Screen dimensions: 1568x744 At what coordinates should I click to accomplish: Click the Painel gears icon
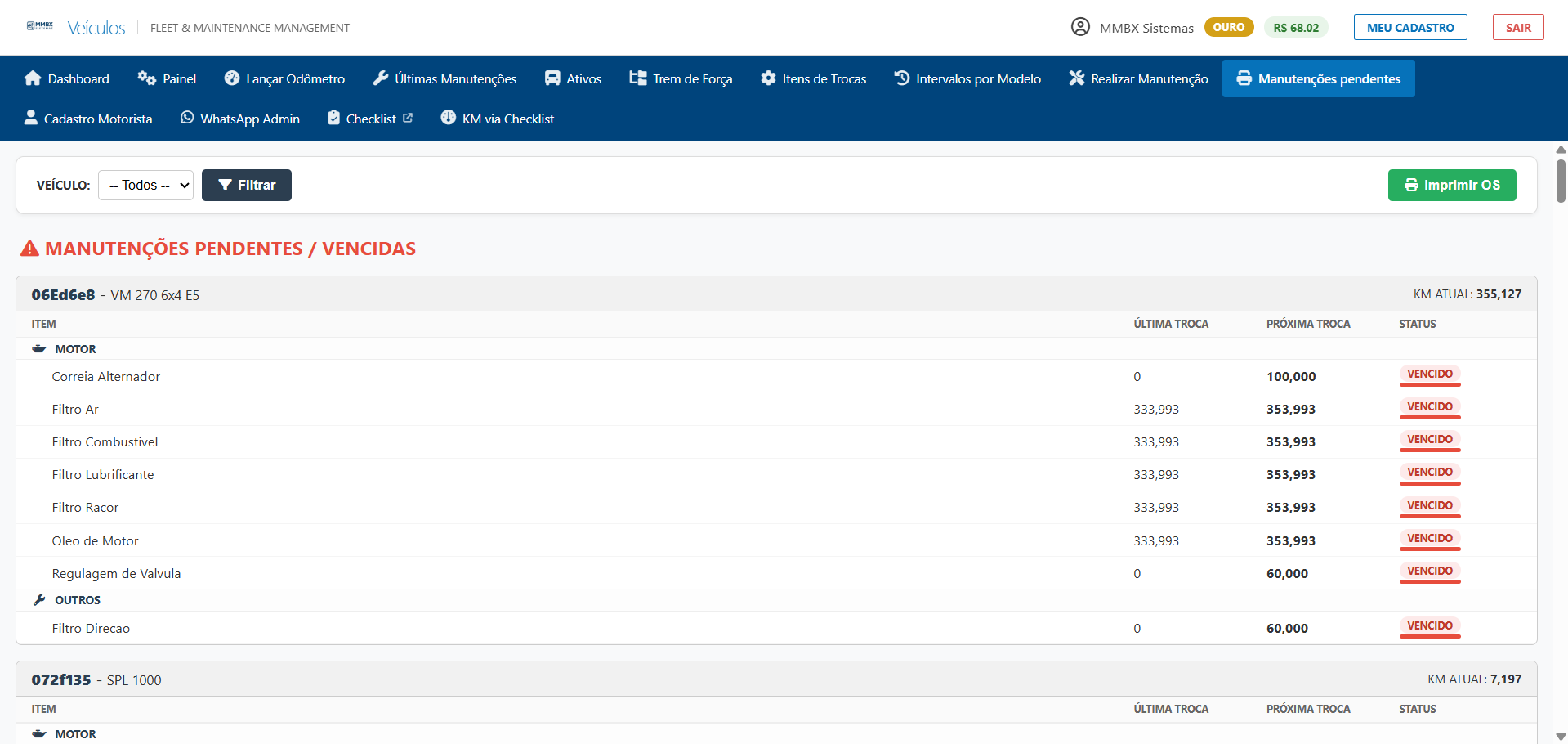[146, 78]
